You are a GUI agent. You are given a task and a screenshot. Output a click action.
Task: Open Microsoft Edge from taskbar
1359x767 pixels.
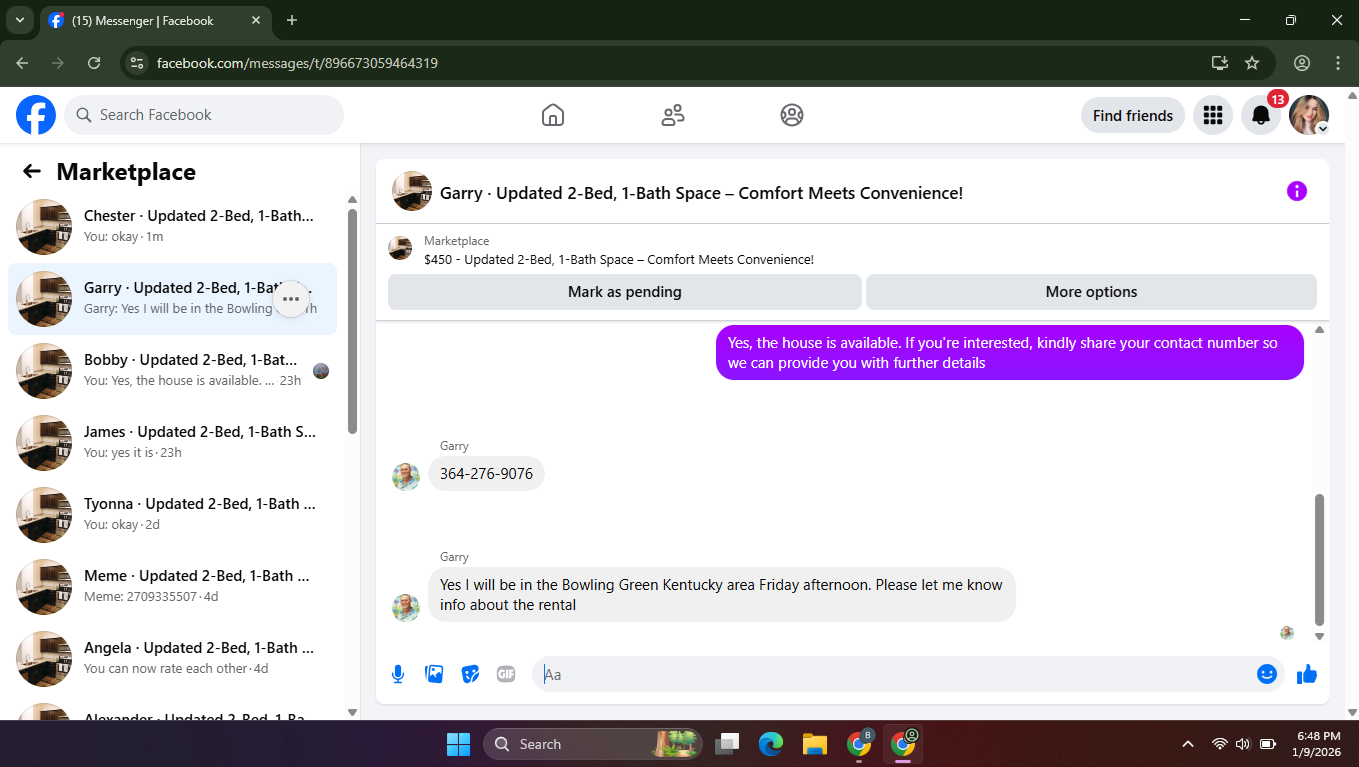point(771,744)
